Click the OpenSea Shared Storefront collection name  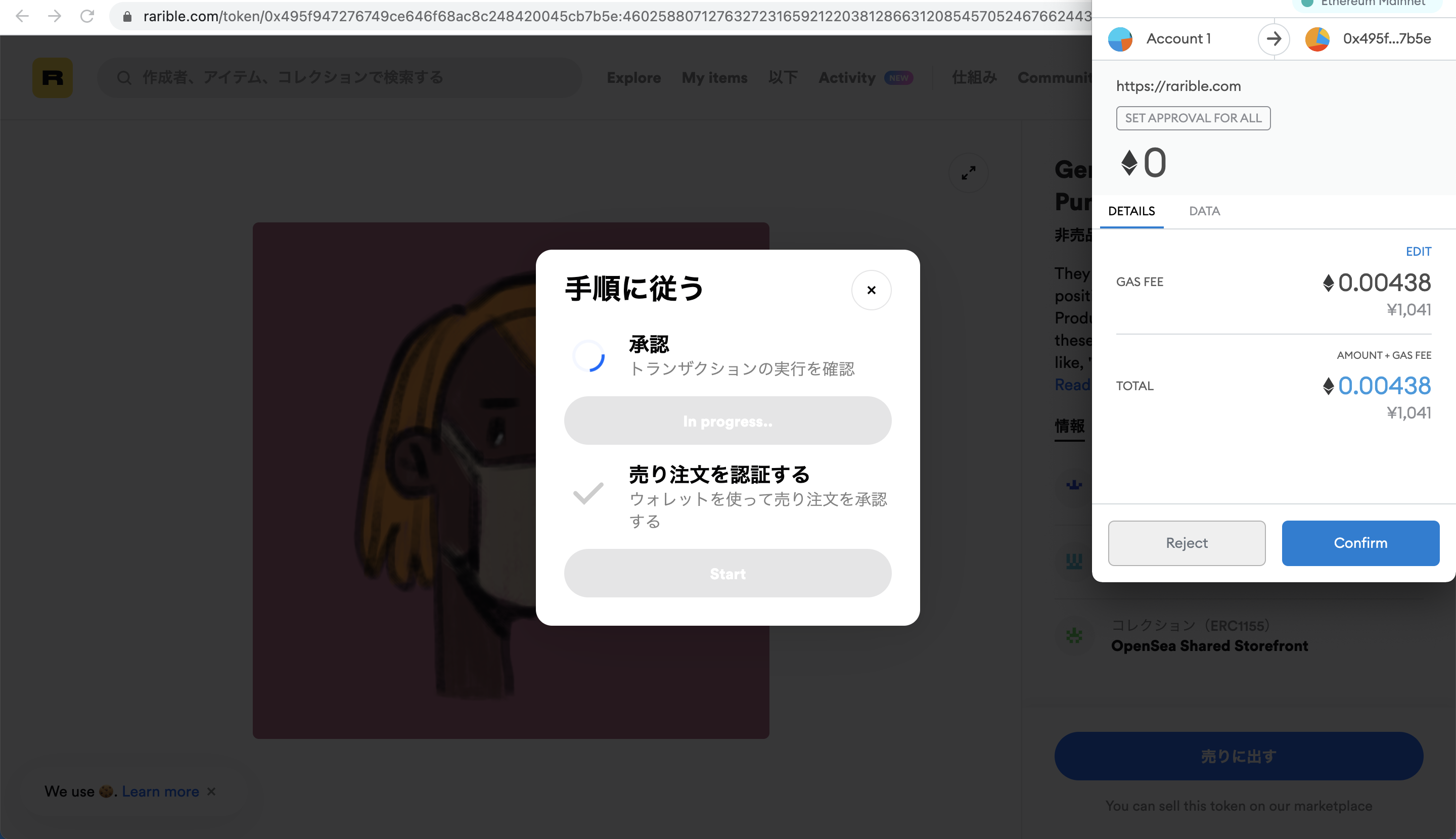pos(1209,646)
